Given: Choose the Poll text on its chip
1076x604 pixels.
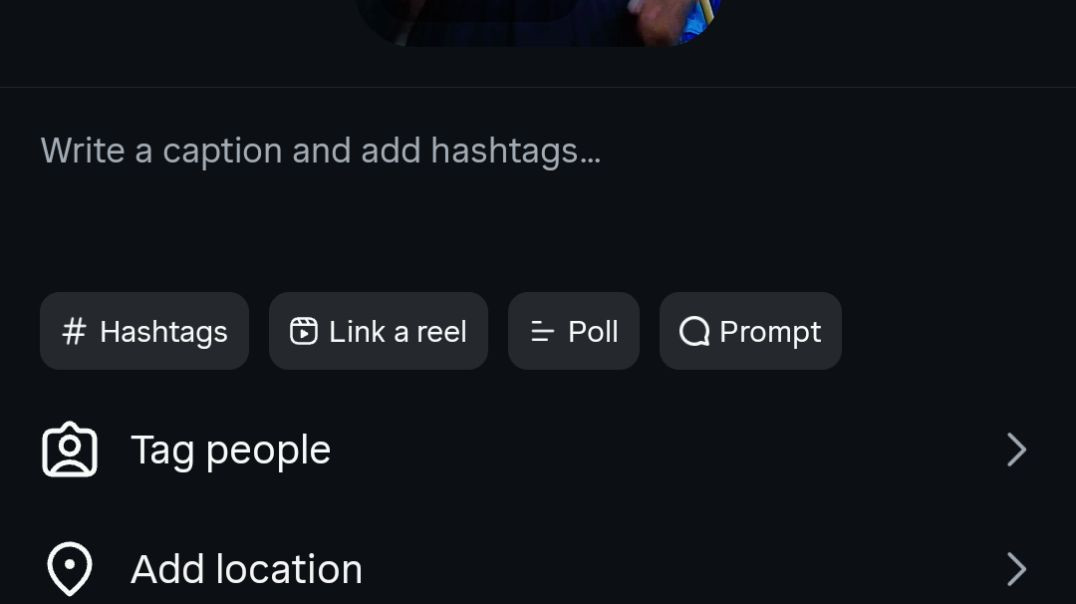Looking at the screenshot, I should click(x=593, y=331).
